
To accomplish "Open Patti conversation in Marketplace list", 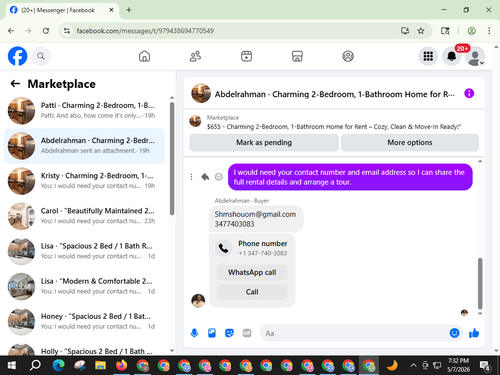I will tap(84, 110).
